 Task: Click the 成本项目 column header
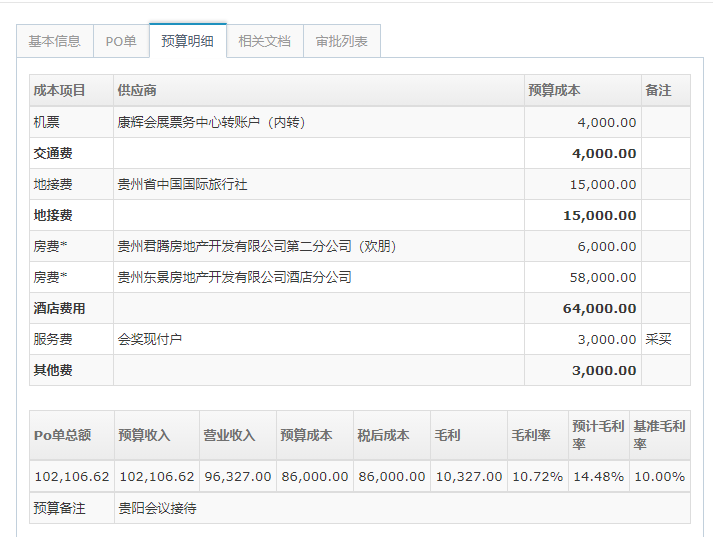coord(60,90)
